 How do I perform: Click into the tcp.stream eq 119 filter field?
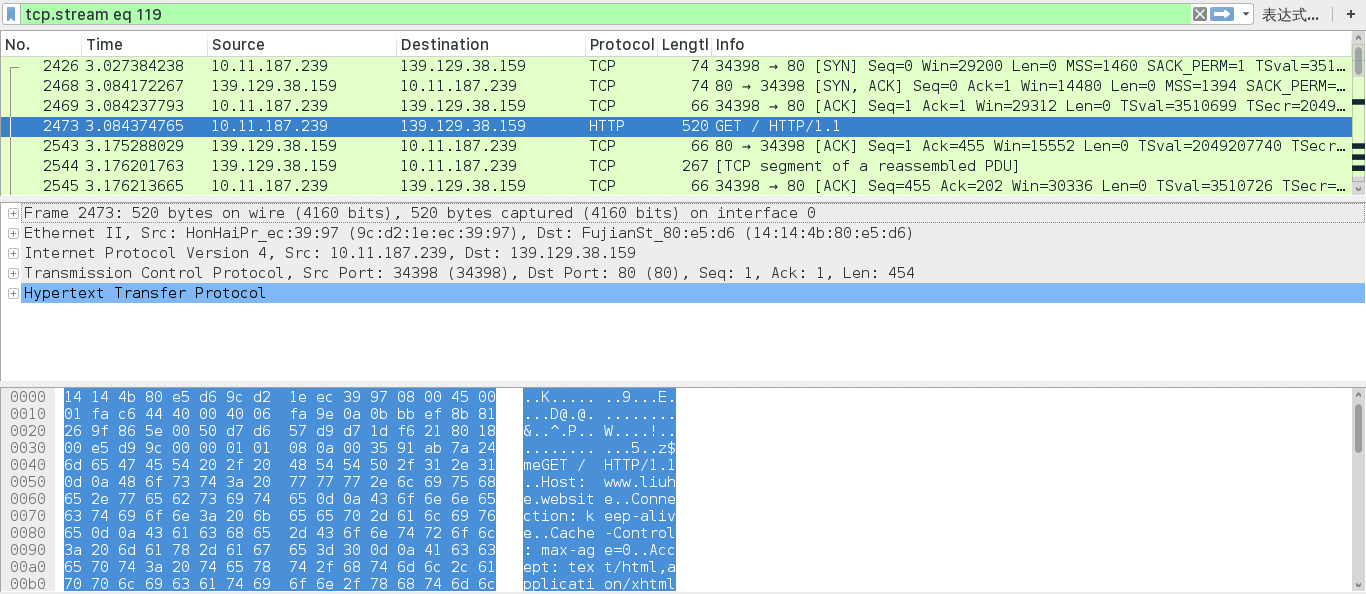pos(605,14)
